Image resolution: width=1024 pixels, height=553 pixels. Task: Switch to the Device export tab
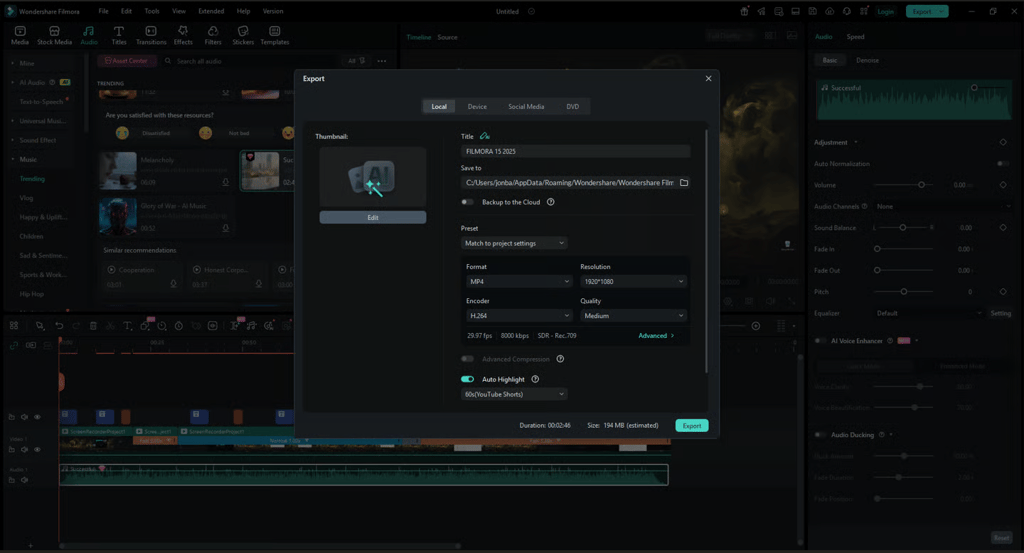(x=477, y=106)
